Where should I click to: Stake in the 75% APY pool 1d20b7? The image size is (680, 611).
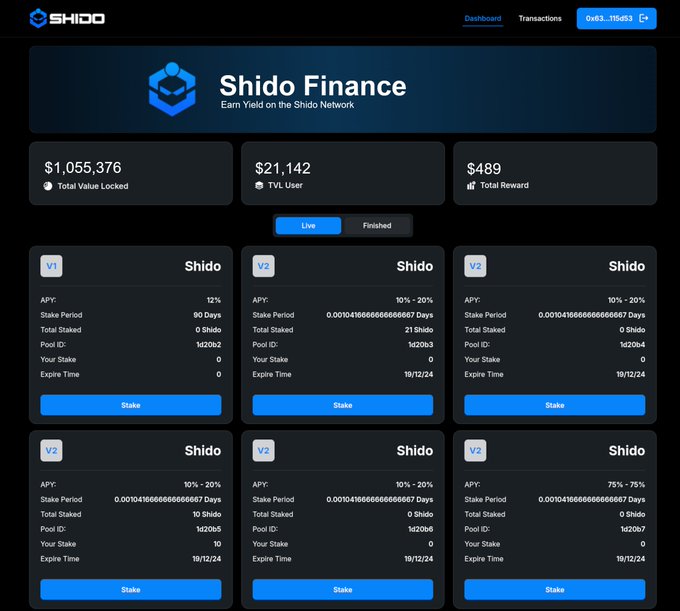pyautogui.click(x=555, y=589)
